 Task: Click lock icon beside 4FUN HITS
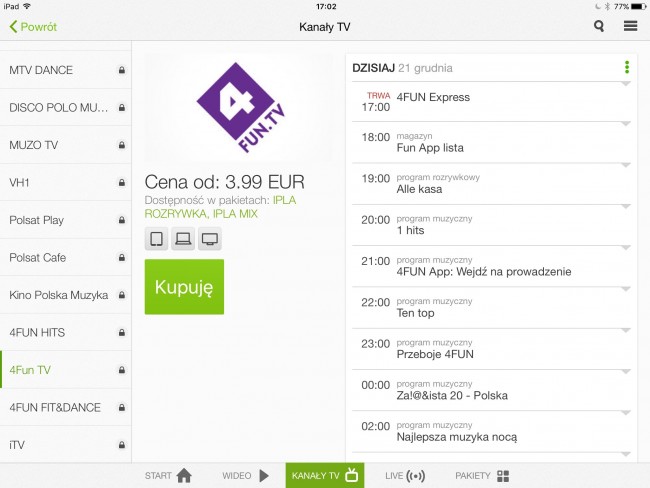point(121,333)
